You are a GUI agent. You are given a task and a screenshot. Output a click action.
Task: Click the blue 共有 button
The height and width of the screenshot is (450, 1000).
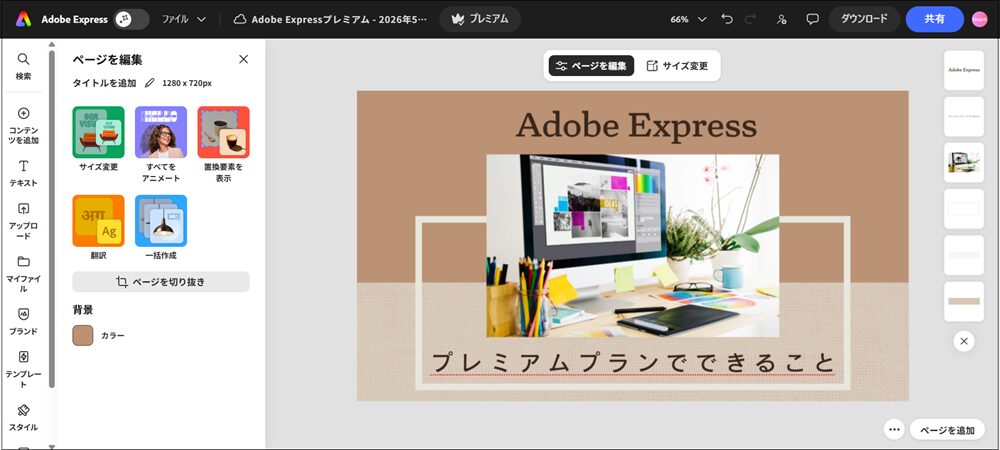click(x=934, y=19)
